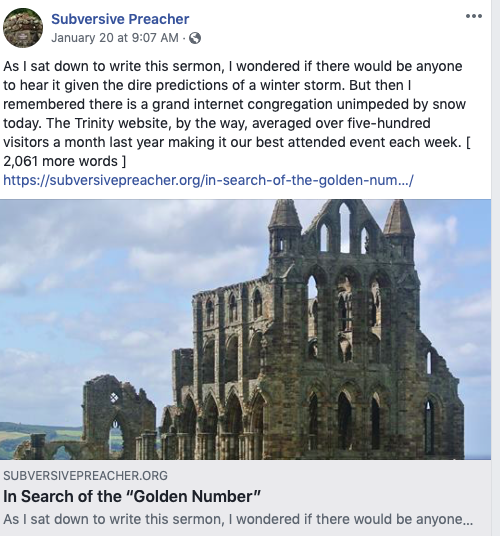500x536 pixels.
Task: Click the SUBVERSIVEPREACHER.ORG domain label
Action: pyautogui.click(x=85, y=475)
